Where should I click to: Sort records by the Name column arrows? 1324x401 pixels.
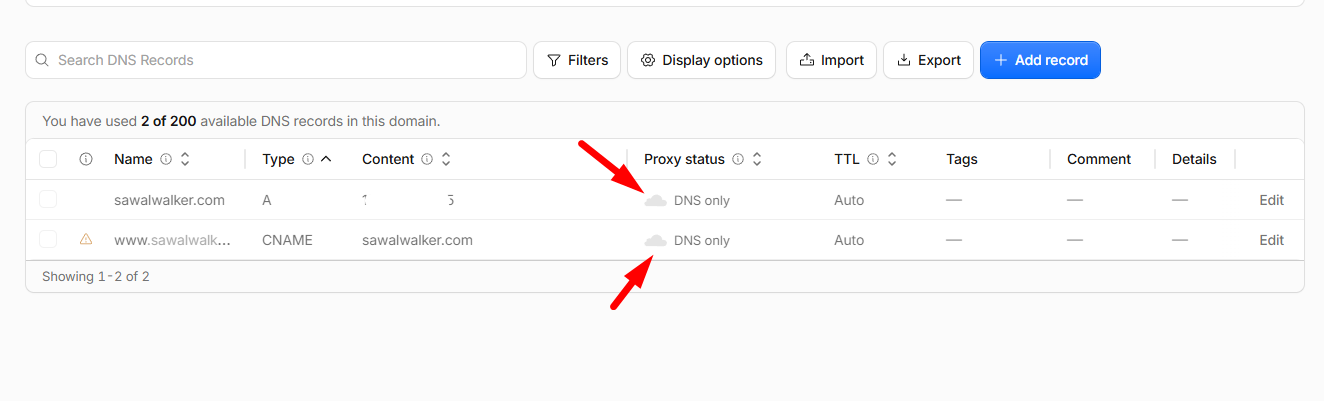click(185, 159)
